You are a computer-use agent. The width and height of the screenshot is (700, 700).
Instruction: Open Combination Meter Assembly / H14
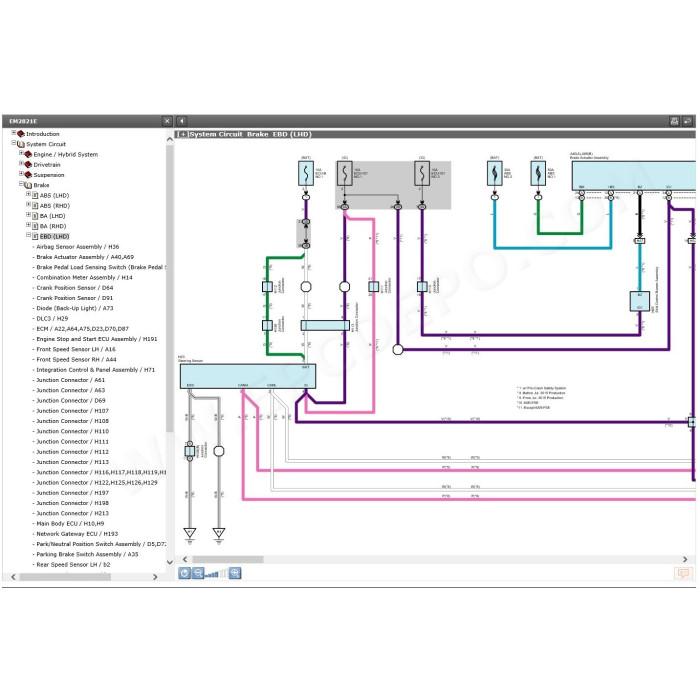pyautogui.click(x=84, y=278)
